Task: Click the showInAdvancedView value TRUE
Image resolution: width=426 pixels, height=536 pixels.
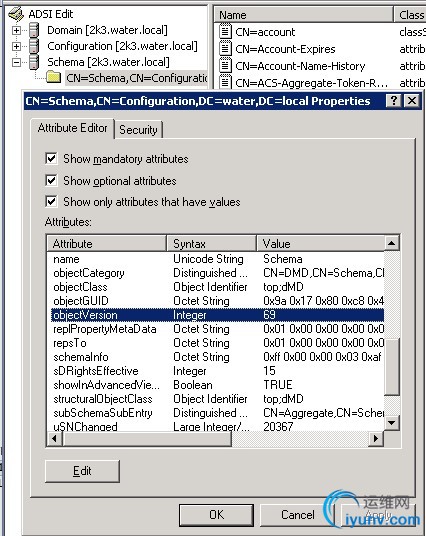Action: (278, 385)
